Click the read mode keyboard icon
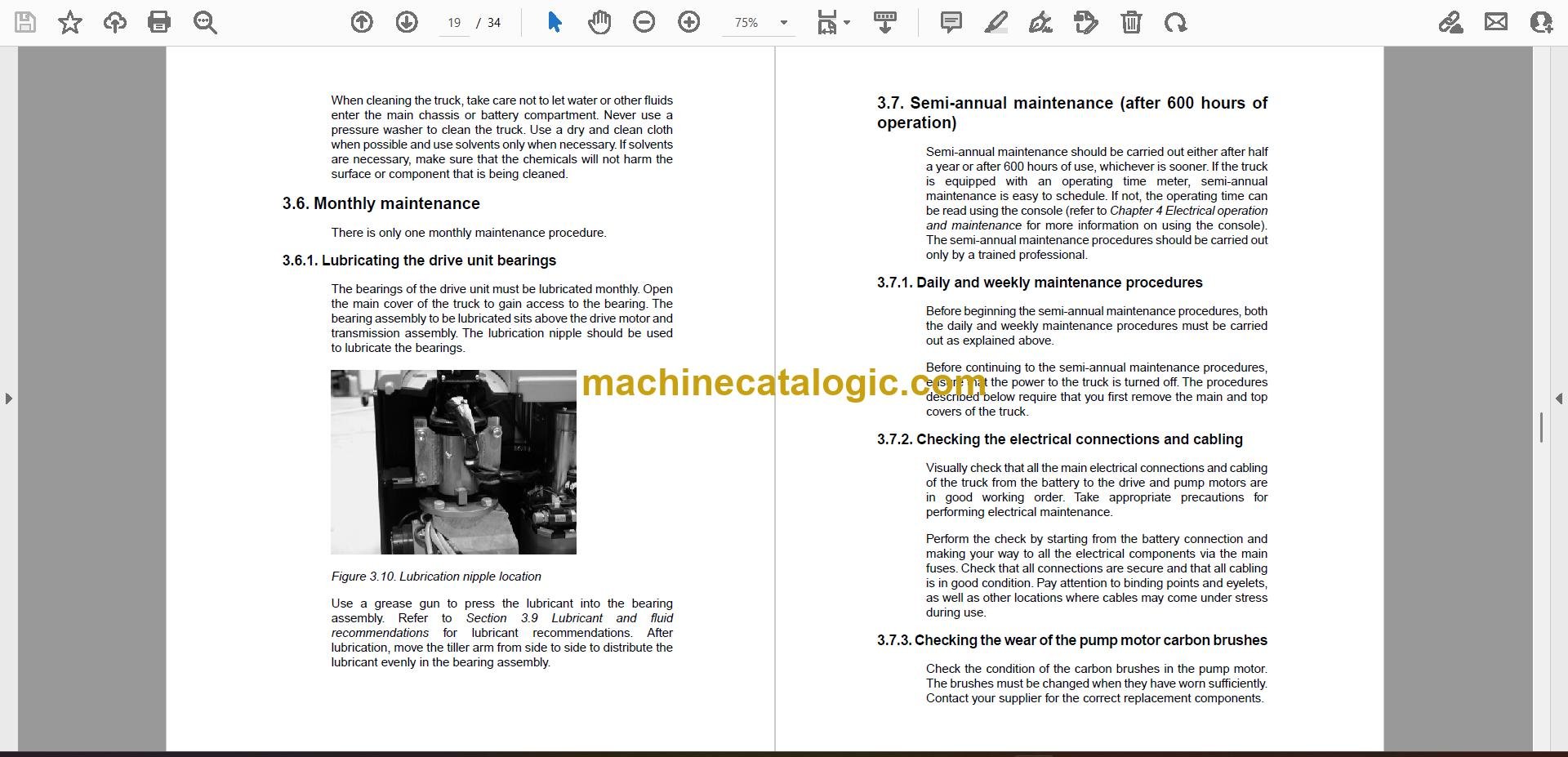This screenshot has width=1568, height=757. click(885, 22)
